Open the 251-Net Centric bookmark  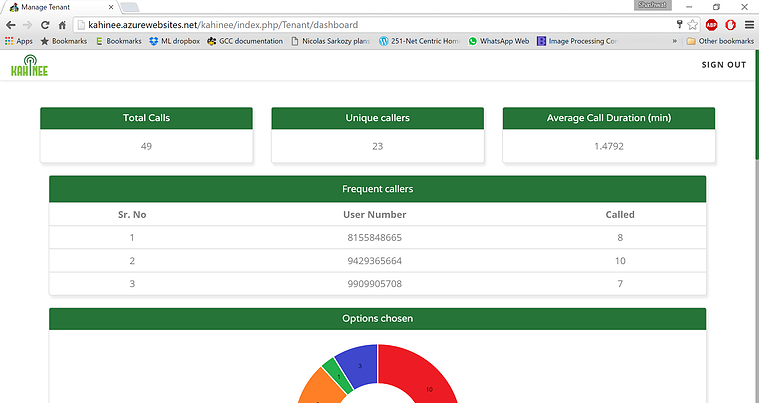tap(419, 42)
